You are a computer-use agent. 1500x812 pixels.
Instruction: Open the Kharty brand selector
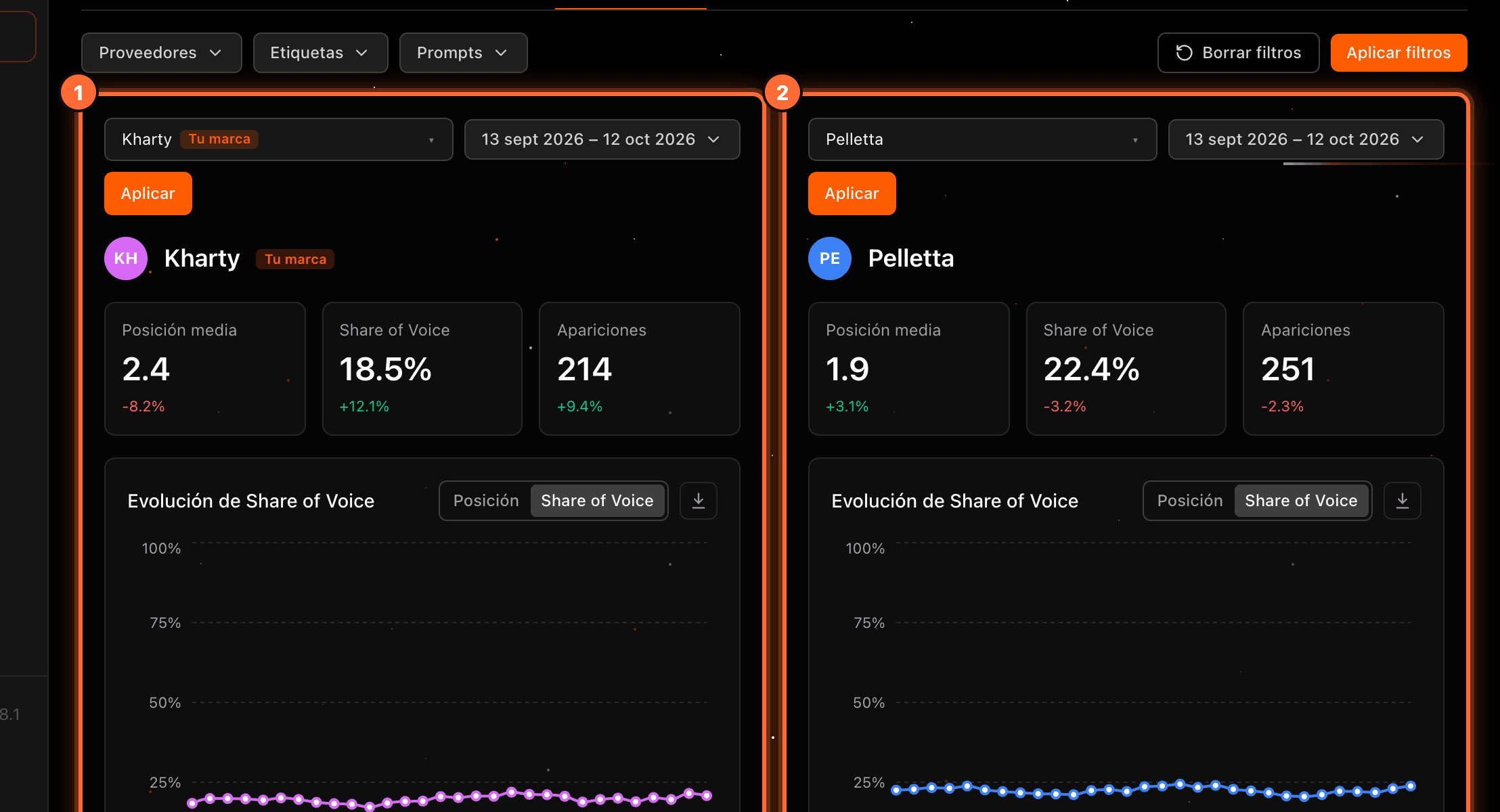[x=278, y=139]
